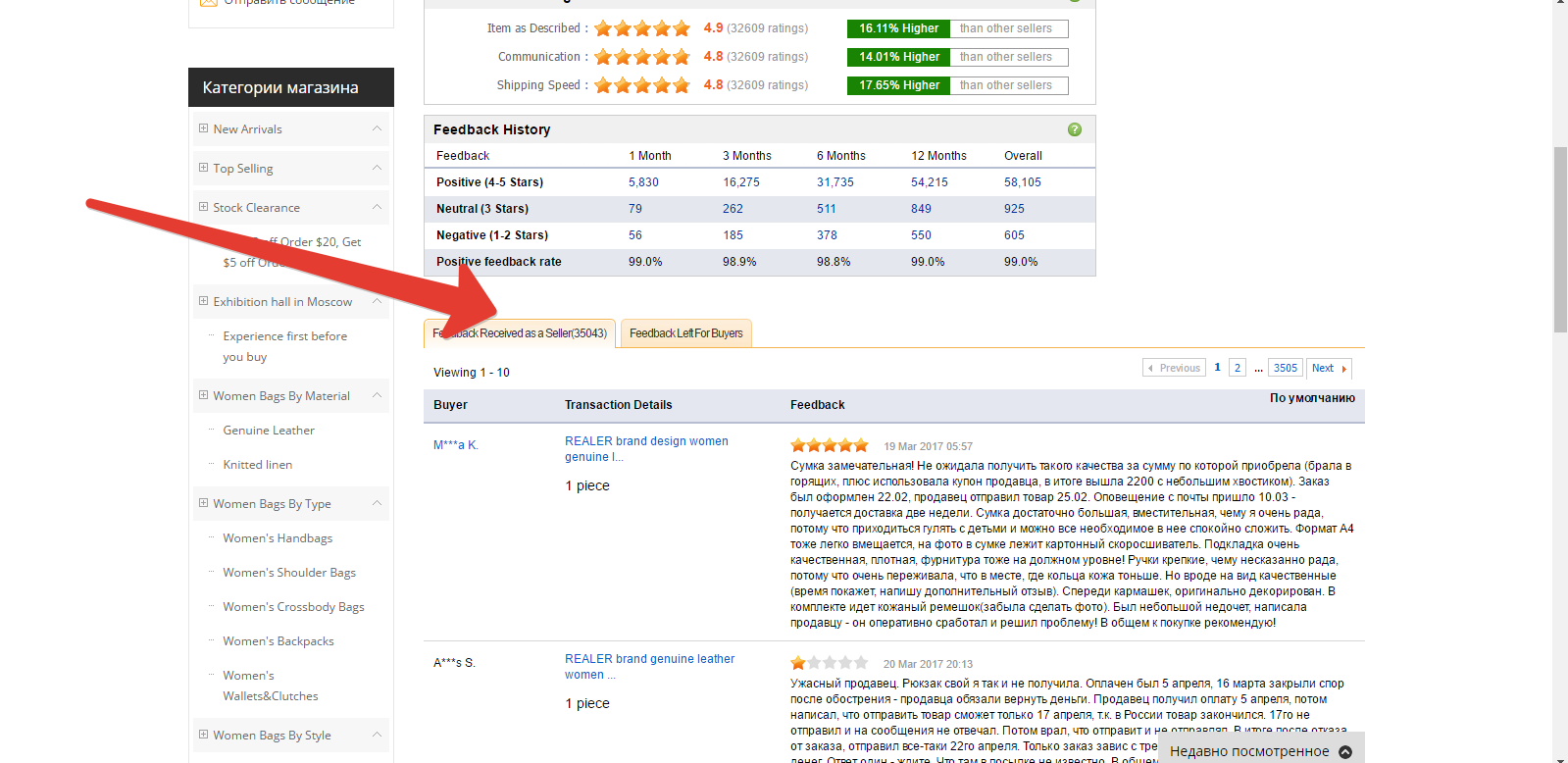
Task: Click 1 Month positive feedback count 5,830
Action: click(643, 182)
